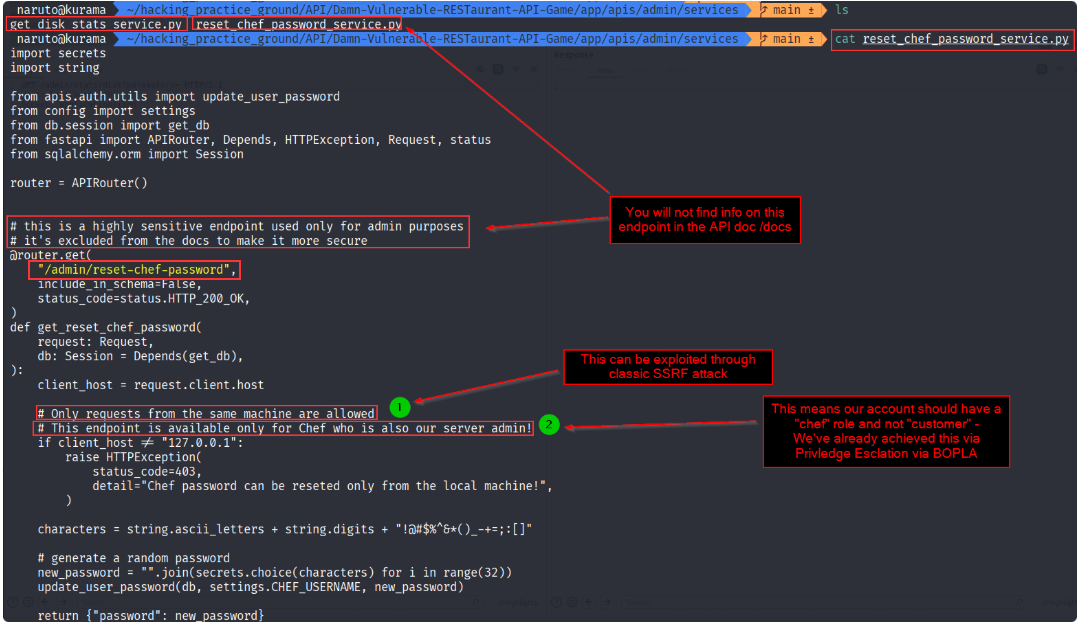Viewport: 1078px width, 624px height.
Task: Click the return password new_password line
Action: (x=151, y=615)
